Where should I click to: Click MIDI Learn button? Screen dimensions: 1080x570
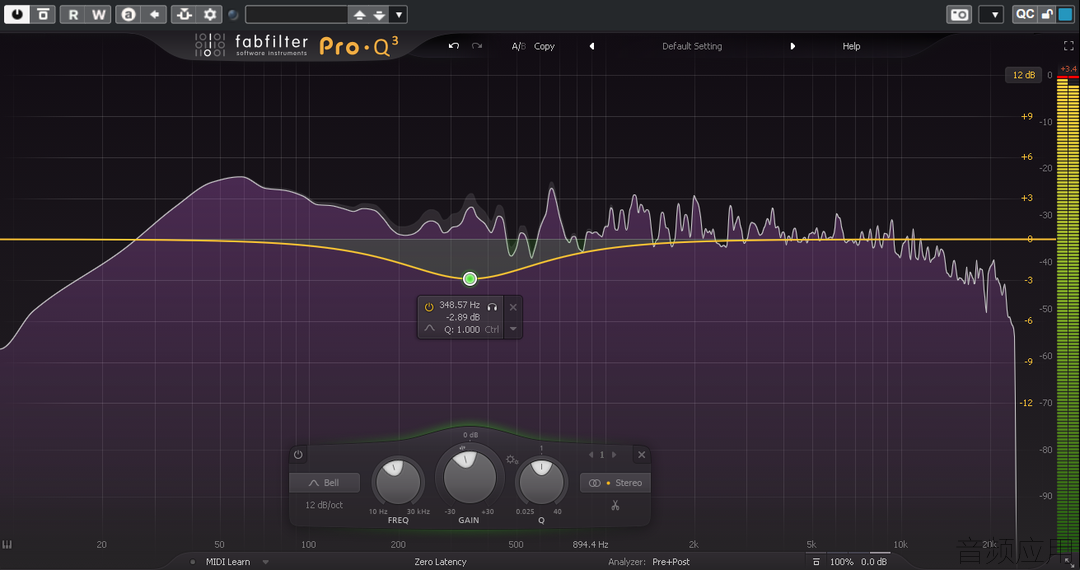228,562
